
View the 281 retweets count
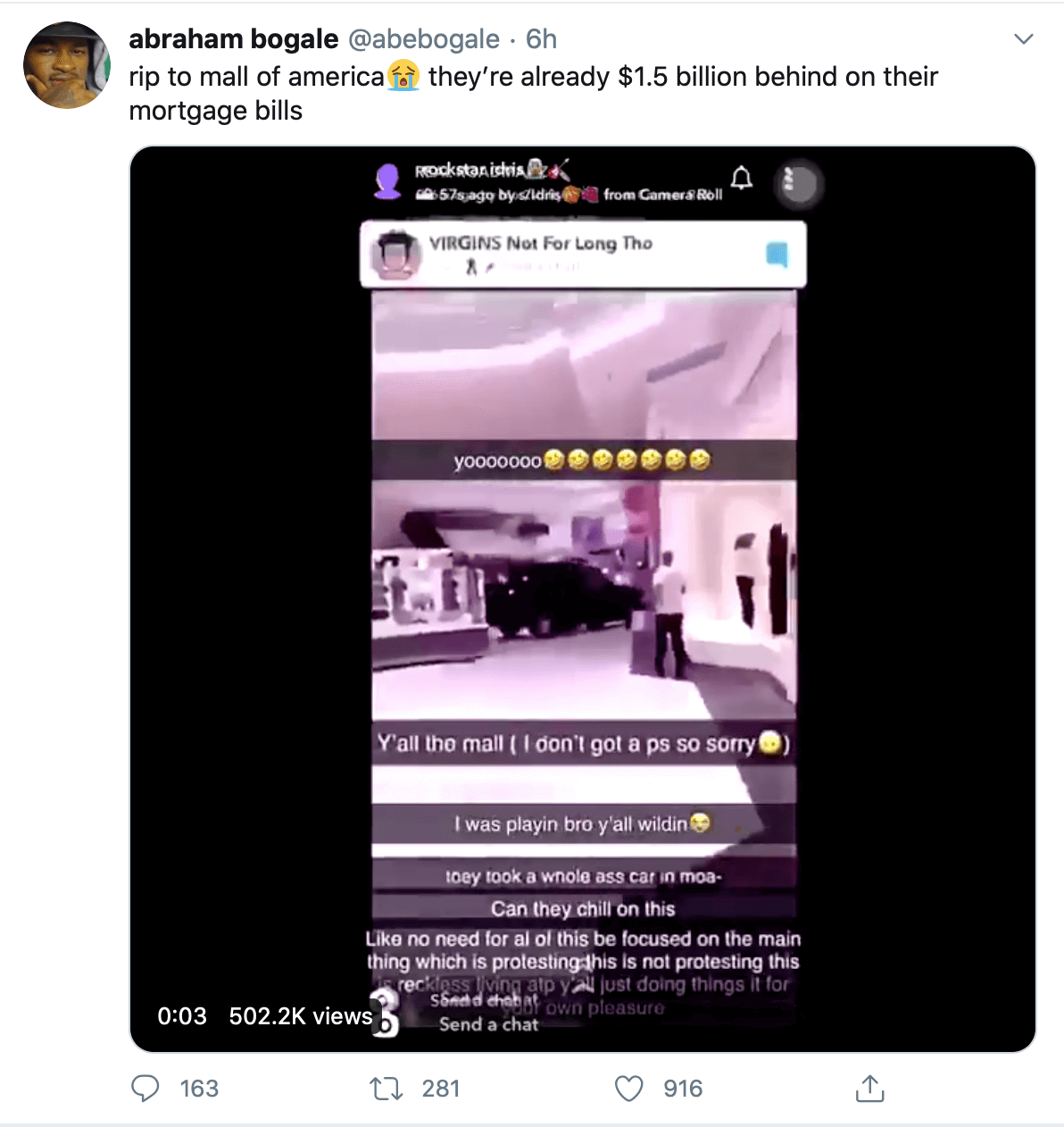(441, 1089)
